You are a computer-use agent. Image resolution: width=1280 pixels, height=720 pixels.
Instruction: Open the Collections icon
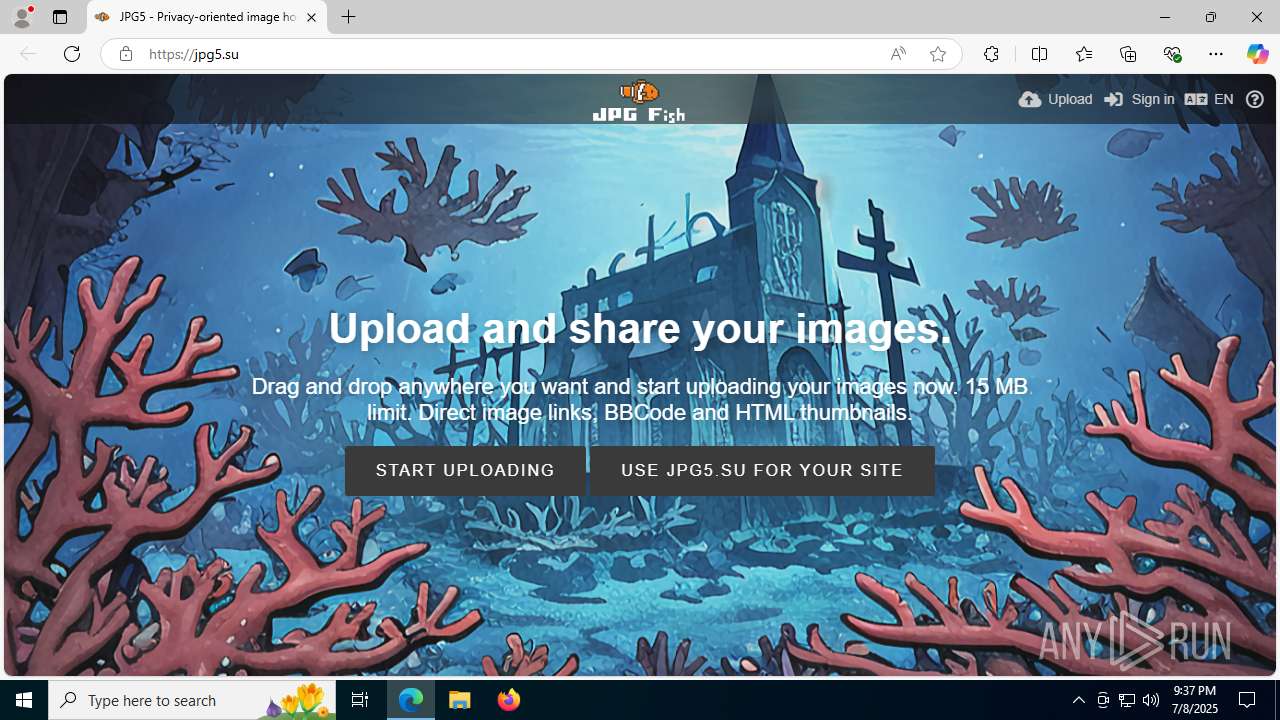pos(1128,54)
